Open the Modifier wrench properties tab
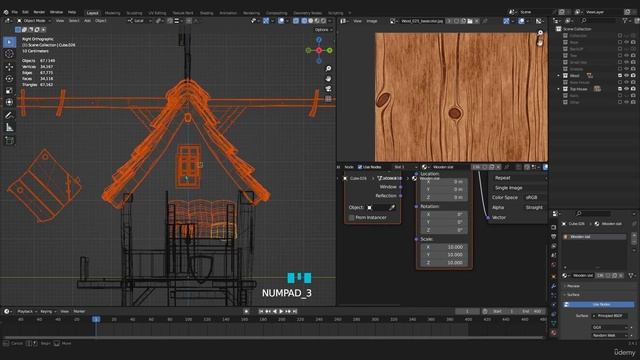Screen dimensions: 640x360 [x=554, y=286]
